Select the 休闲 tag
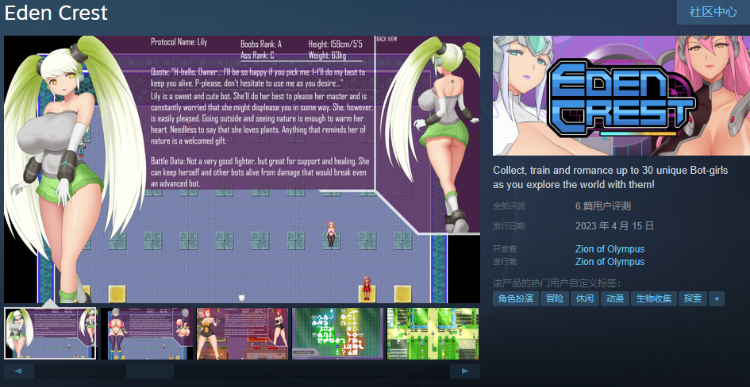This screenshot has width=750, height=387. click(x=584, y=299)
